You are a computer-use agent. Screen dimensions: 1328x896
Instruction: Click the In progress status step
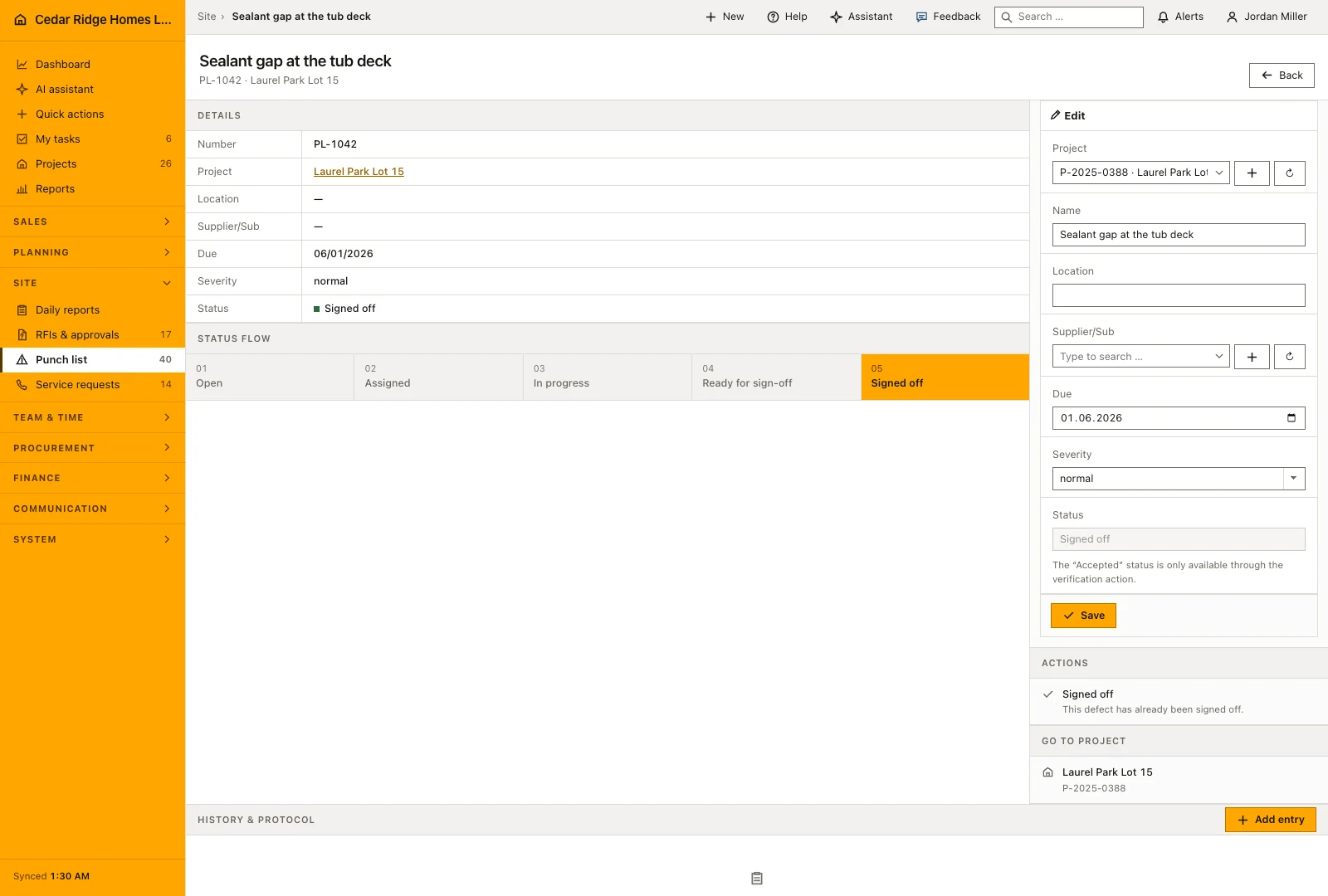click(x=608, y=377)
